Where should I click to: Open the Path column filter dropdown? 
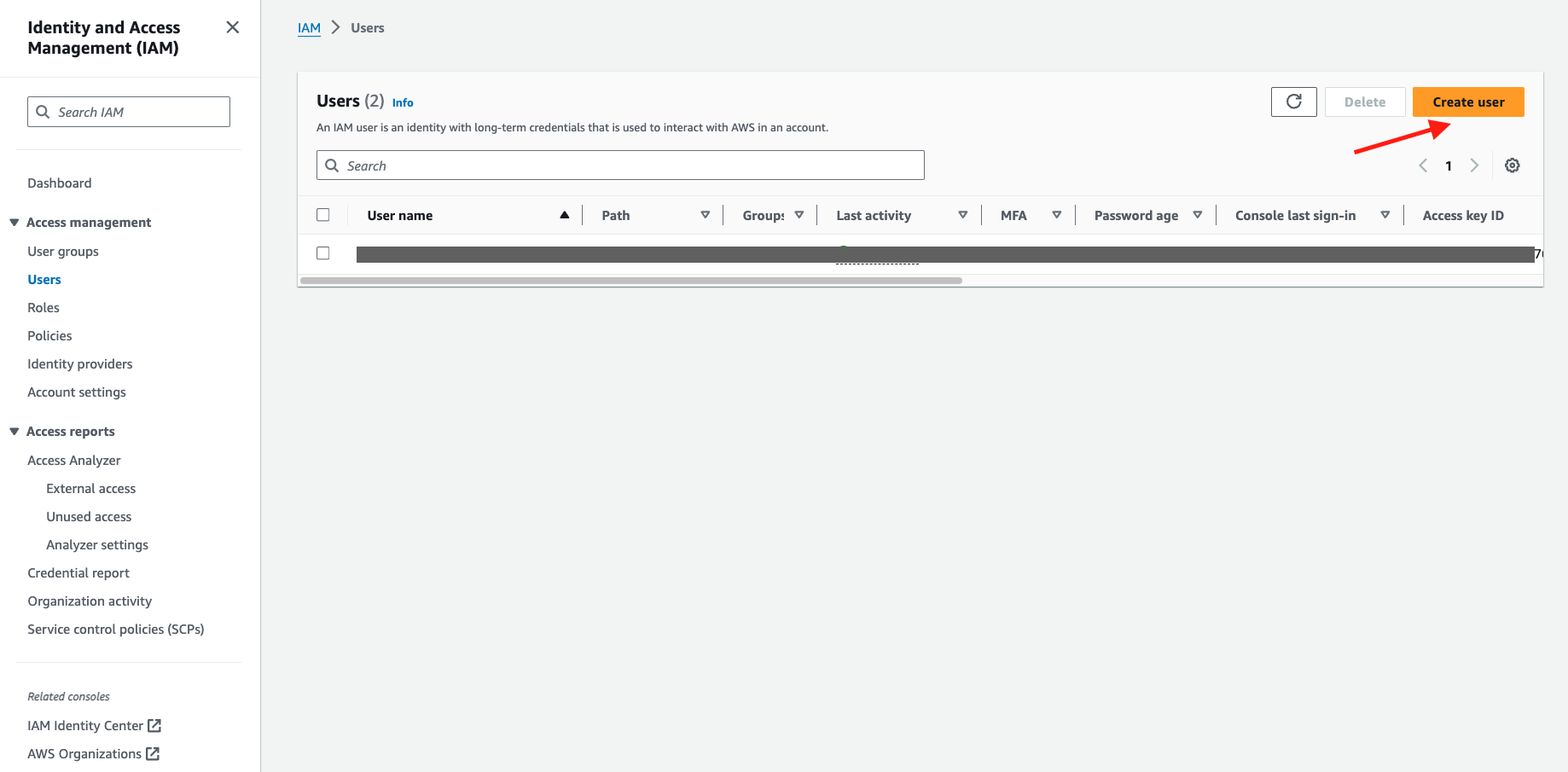(x=706, y=214)
